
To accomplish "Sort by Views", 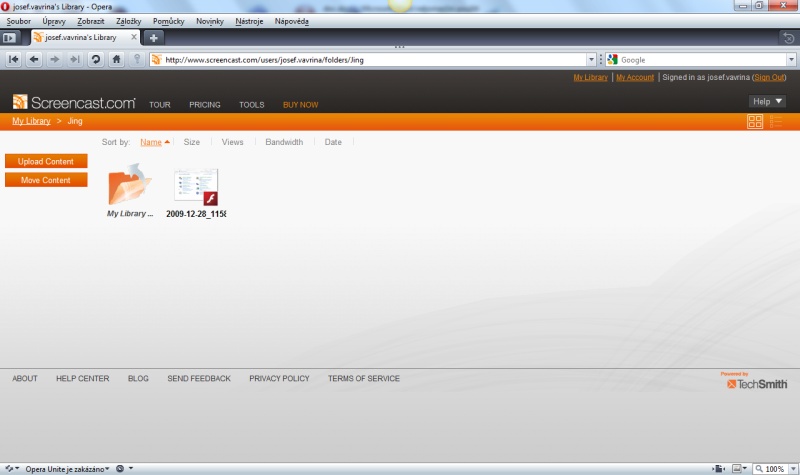I will click(x=232, y=142).
